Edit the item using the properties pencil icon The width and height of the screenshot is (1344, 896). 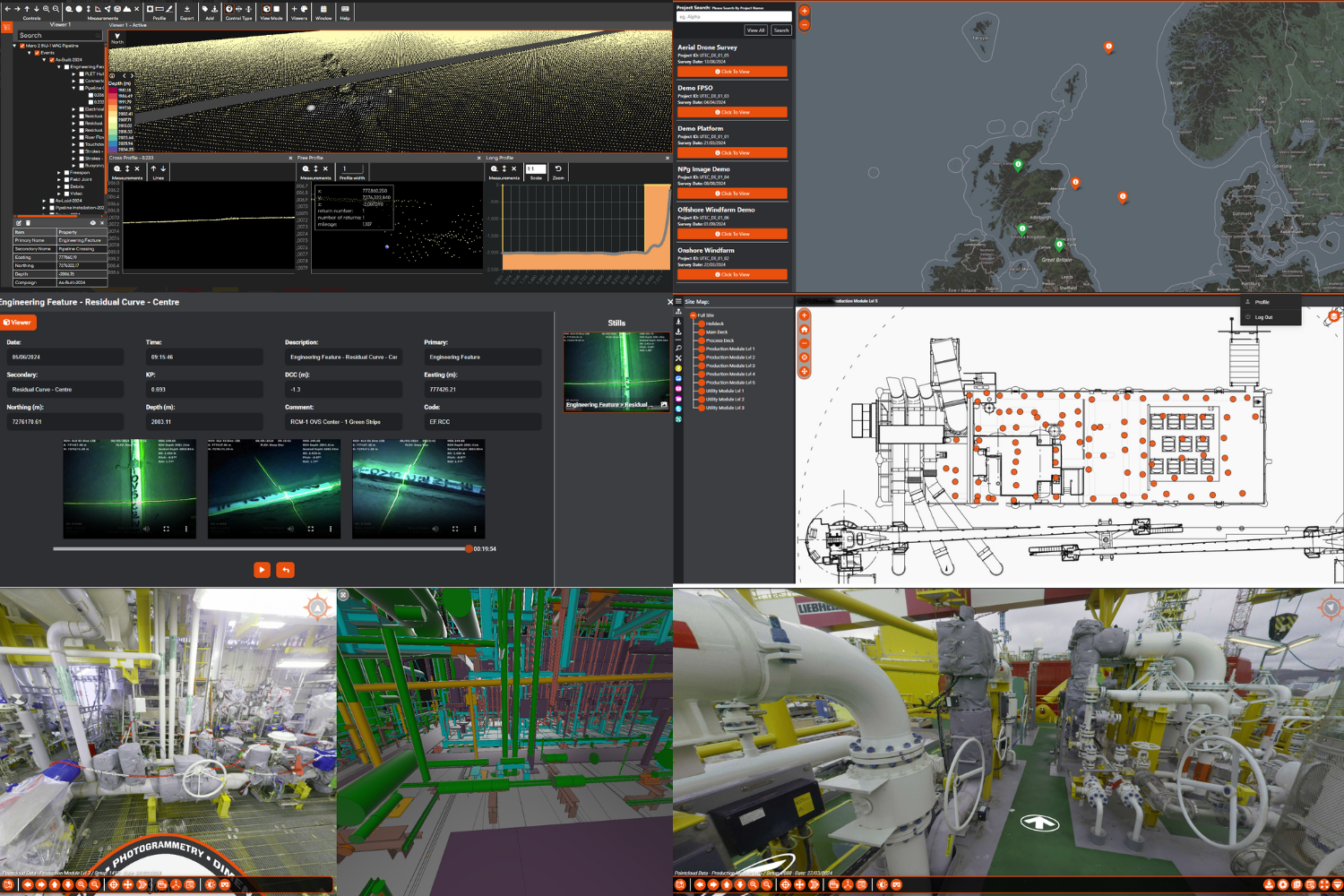tap(19, 223)
